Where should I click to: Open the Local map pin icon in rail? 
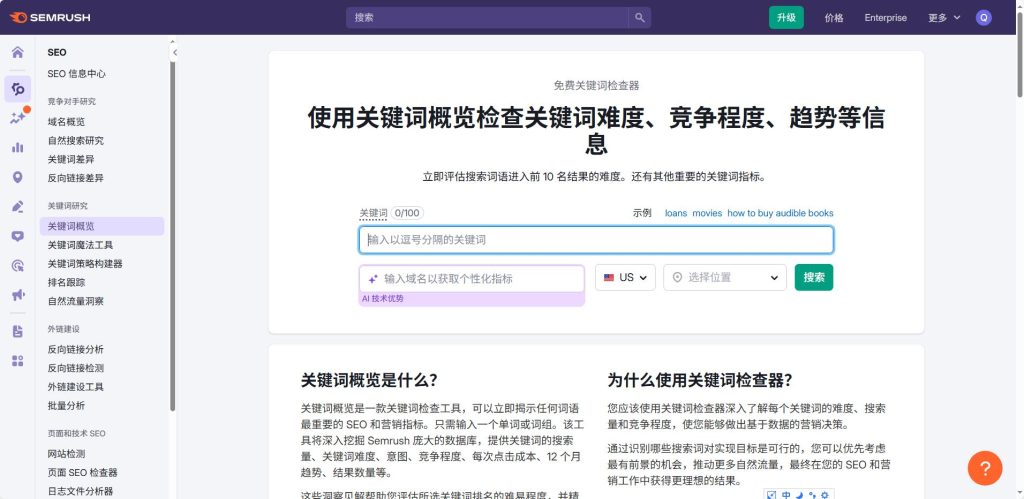point(18,177)
